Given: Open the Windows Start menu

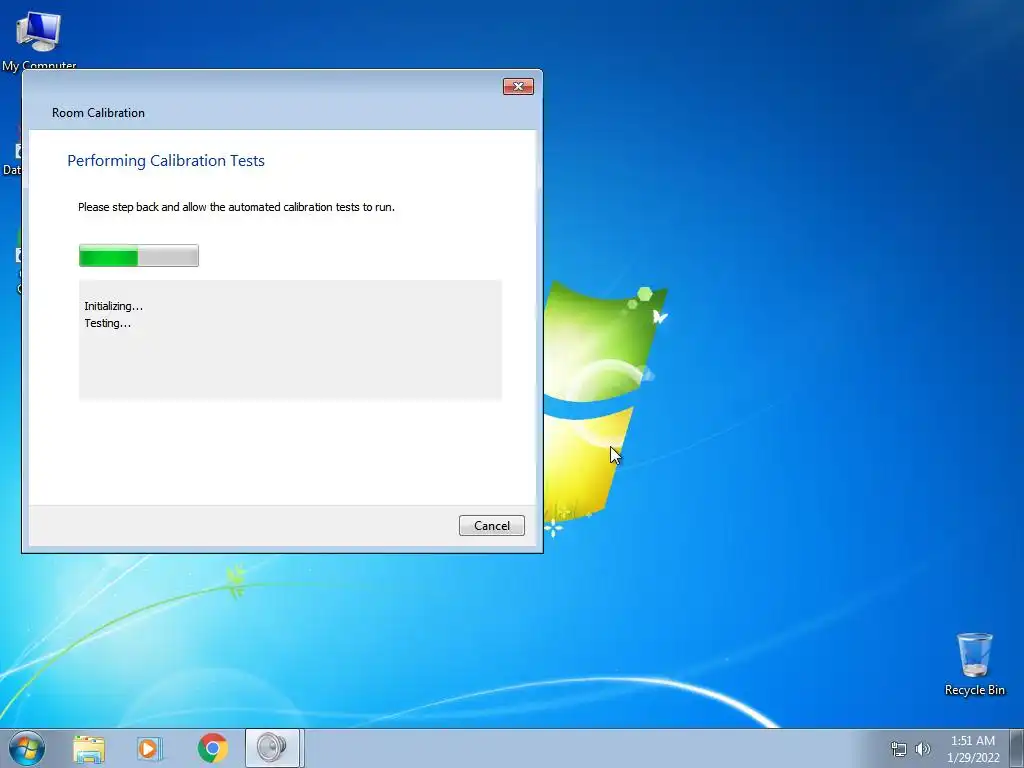Looking at the screenshot, I should click(27, 748).
